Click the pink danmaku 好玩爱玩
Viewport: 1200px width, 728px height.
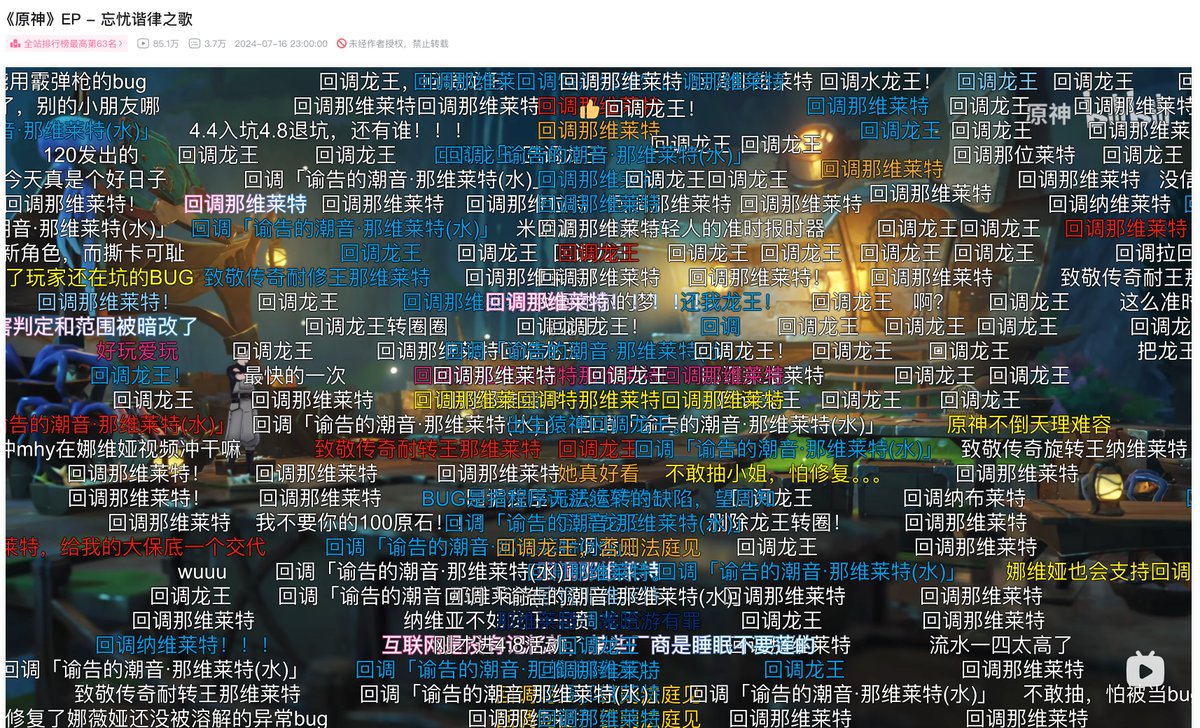tap(138, 350)
